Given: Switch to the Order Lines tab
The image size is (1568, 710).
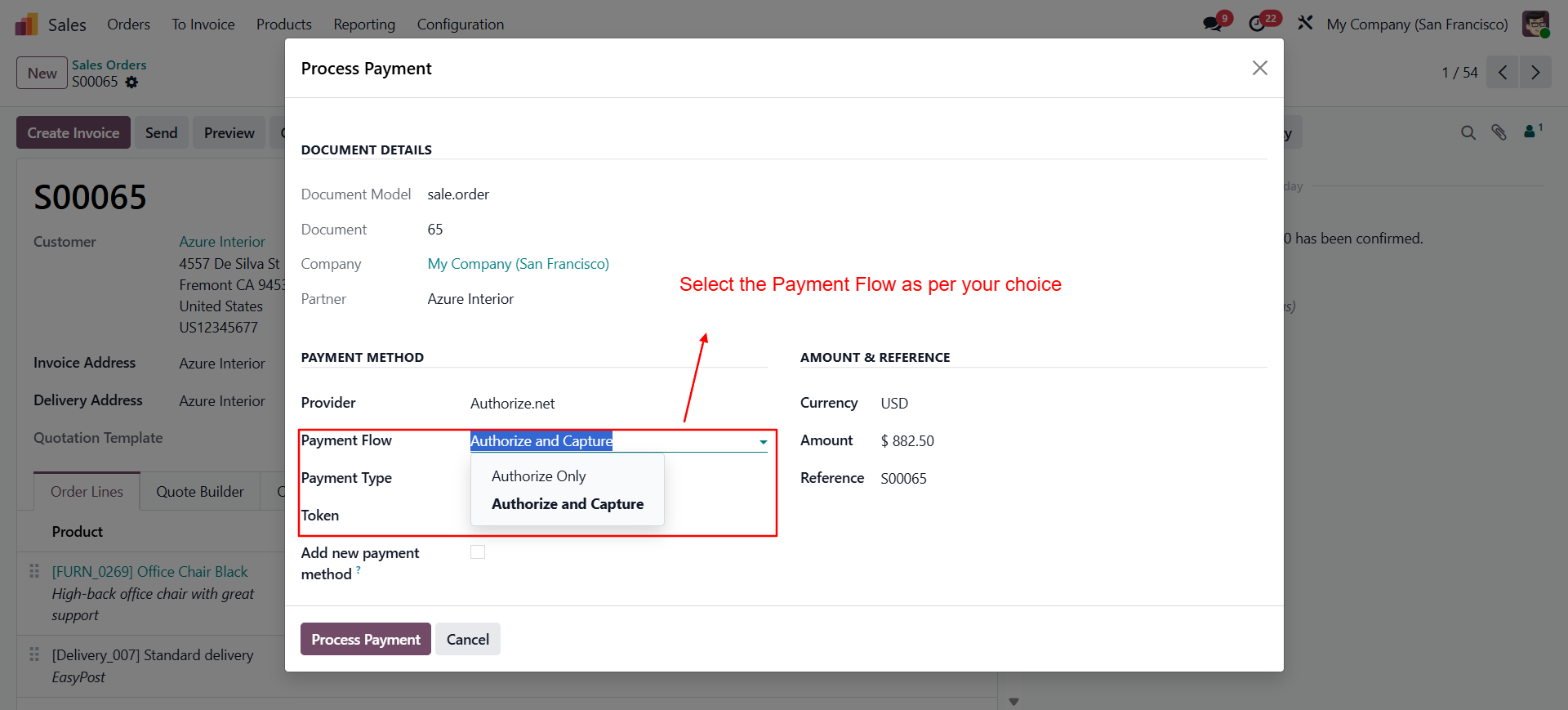Looking at the screenshot, I should [87, 492].
